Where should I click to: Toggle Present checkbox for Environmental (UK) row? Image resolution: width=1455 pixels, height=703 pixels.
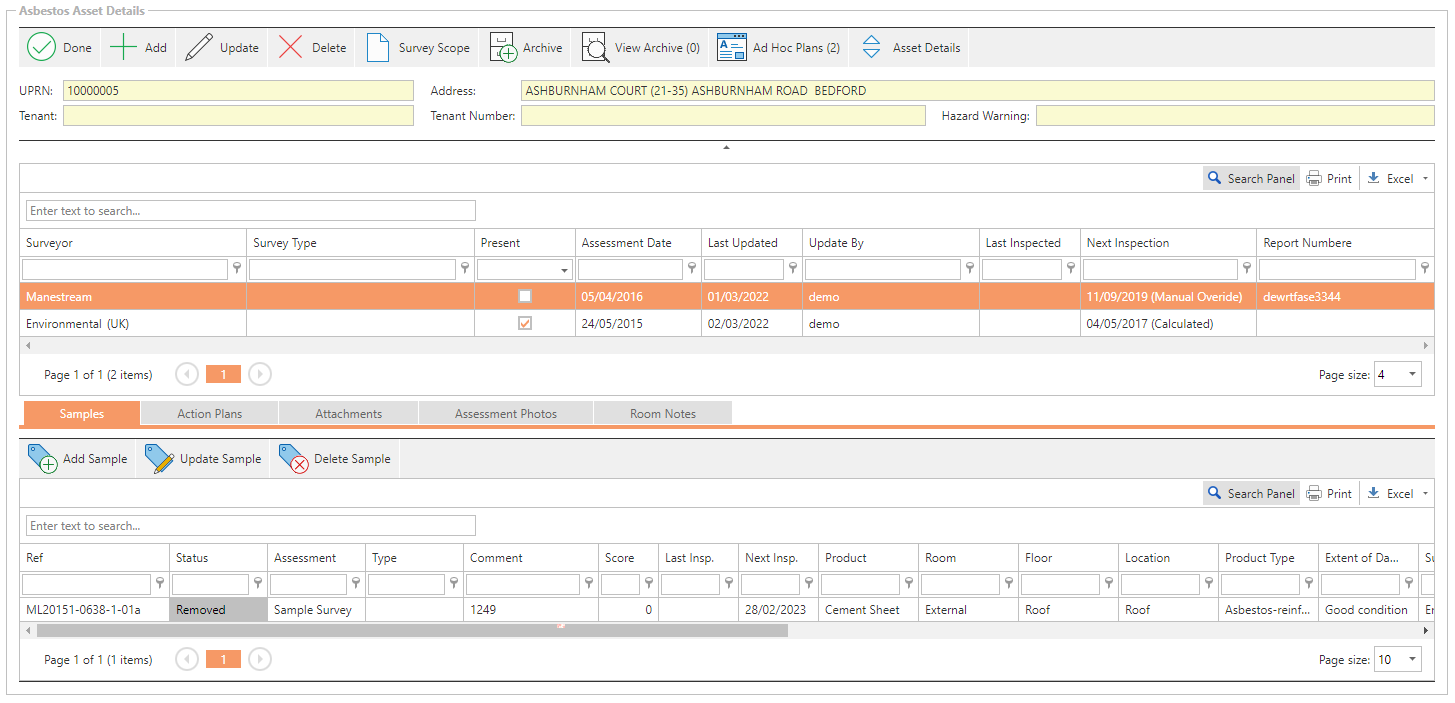(525, 324)
